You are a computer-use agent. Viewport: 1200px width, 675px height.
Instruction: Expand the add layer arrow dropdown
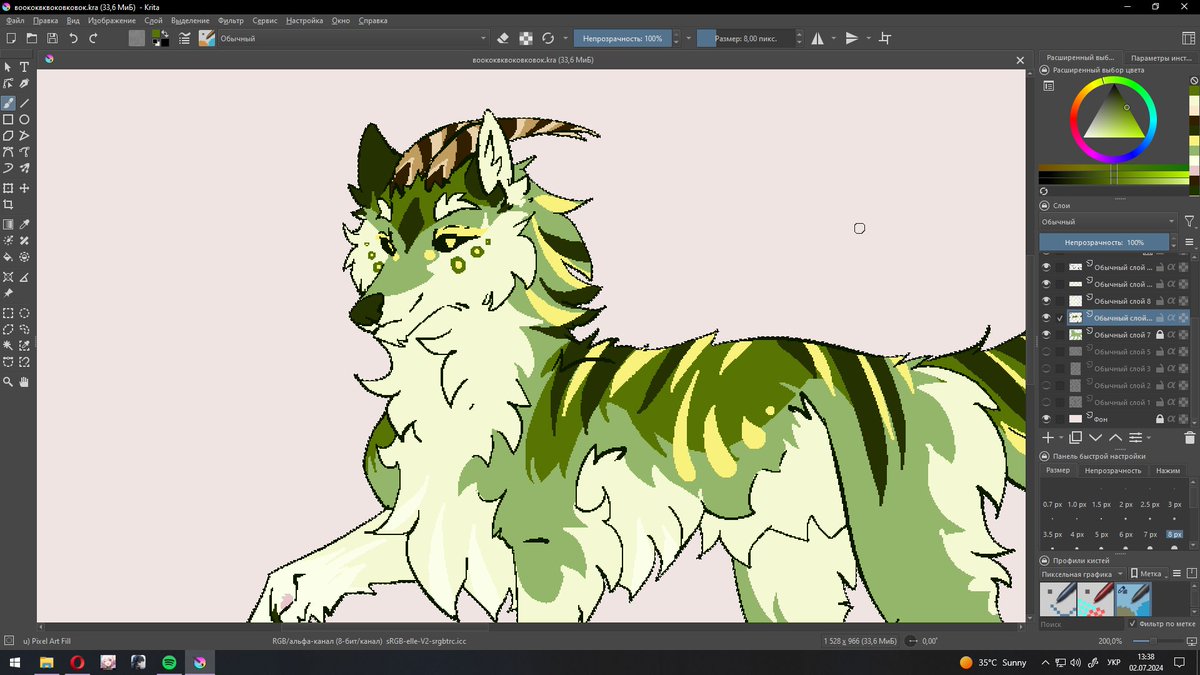click(x=1061, y=437)
